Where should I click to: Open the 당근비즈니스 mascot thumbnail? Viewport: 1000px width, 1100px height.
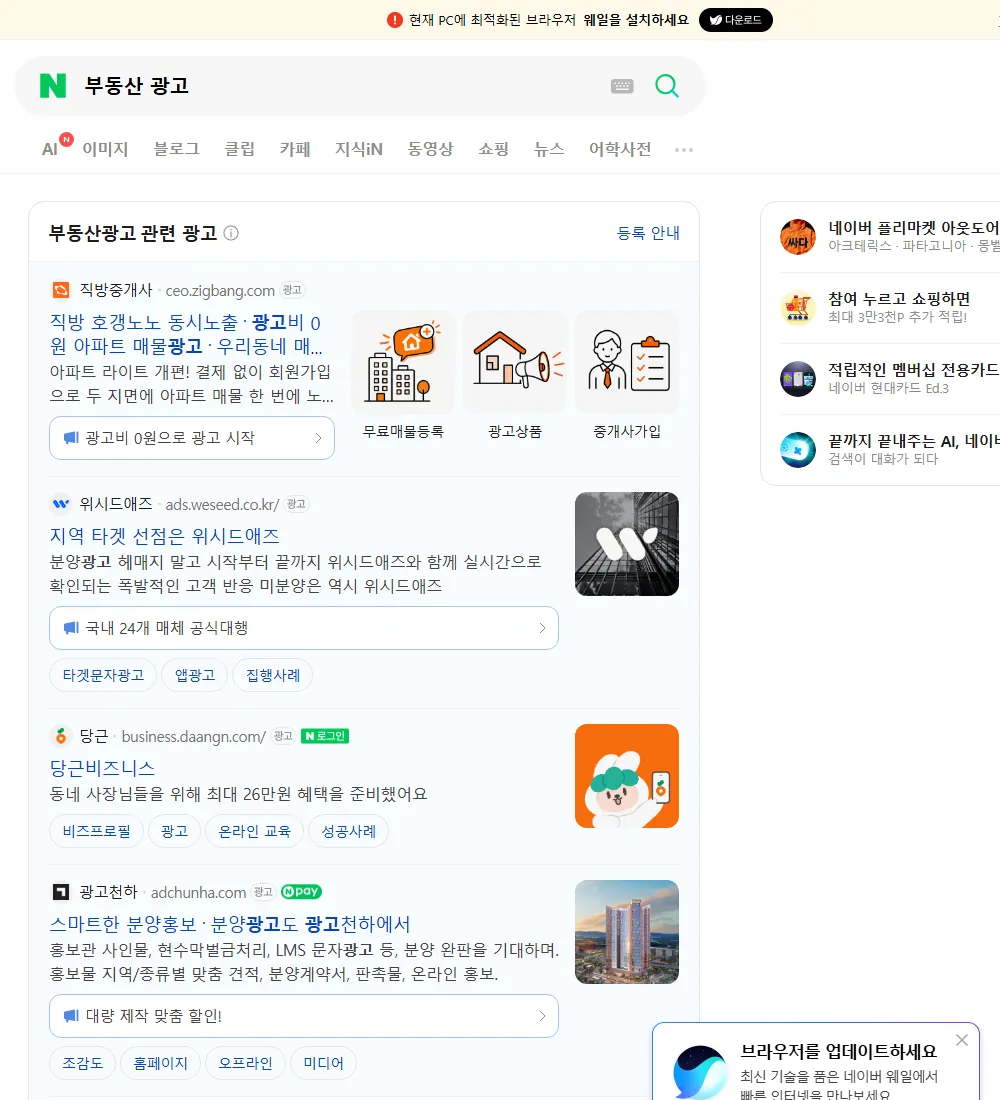point(627,776)
